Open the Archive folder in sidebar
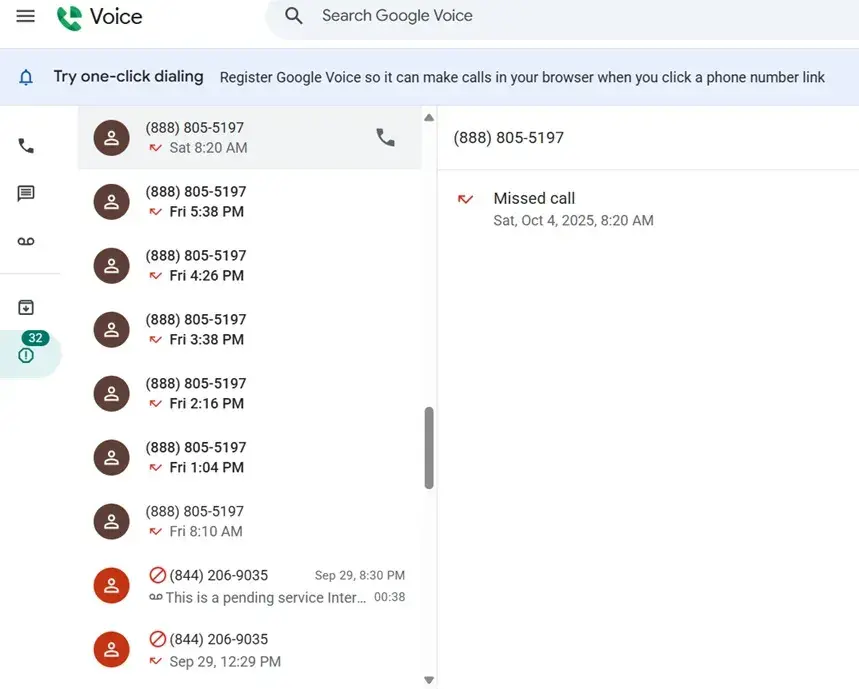This screenshot has width=859, height=689. pyautogui.click(x=26, y=308)
